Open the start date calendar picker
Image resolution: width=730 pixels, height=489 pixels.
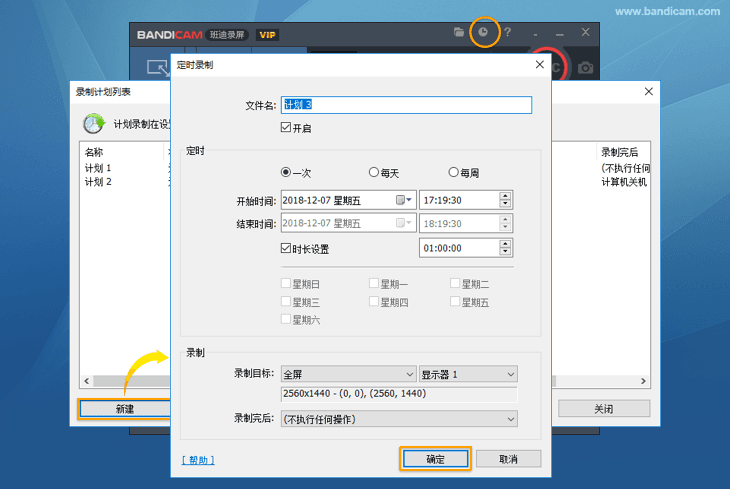coord(404,200)
